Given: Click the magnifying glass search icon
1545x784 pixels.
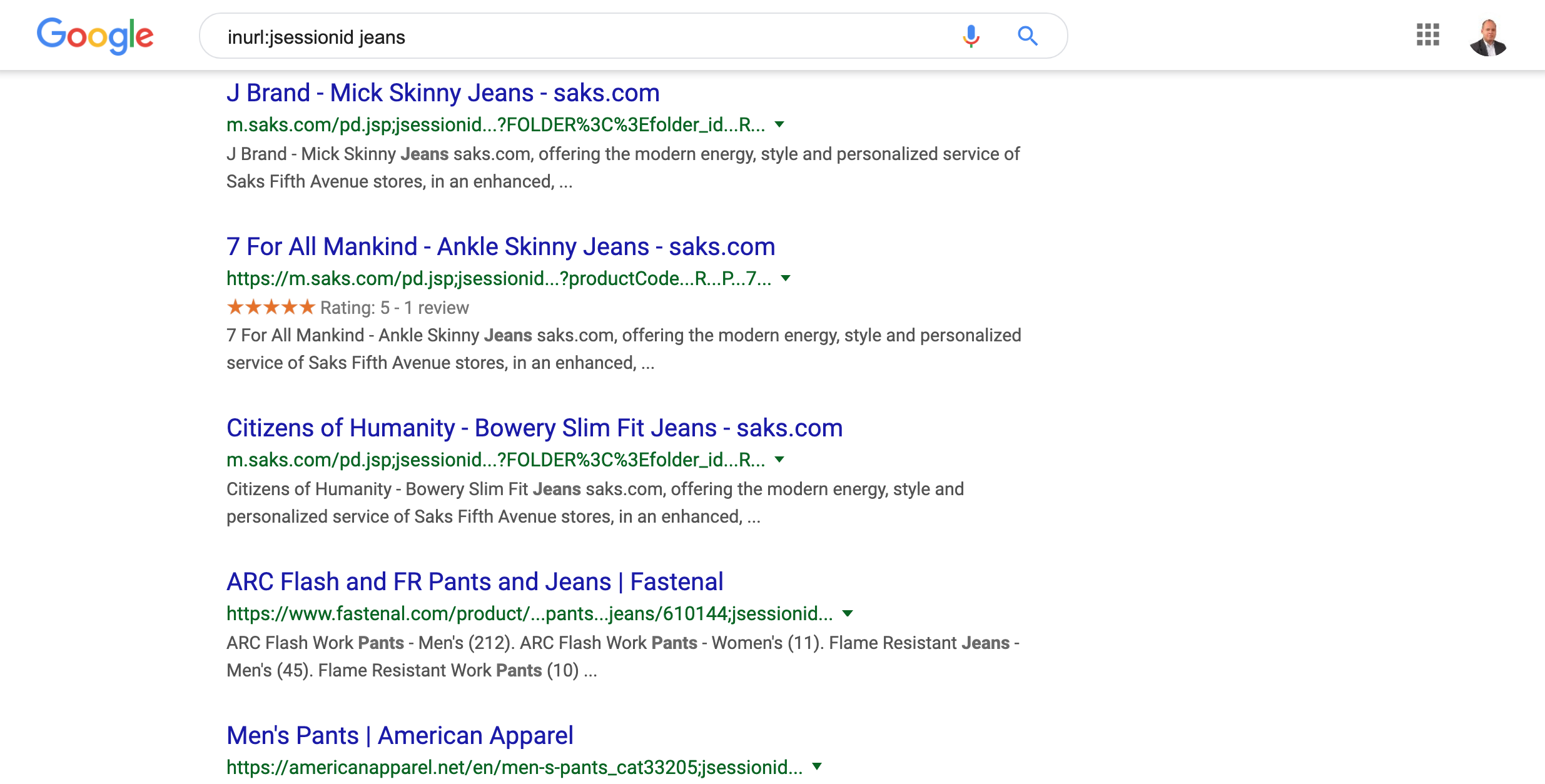Looking at the screenshot, I should click(1028, 36).
